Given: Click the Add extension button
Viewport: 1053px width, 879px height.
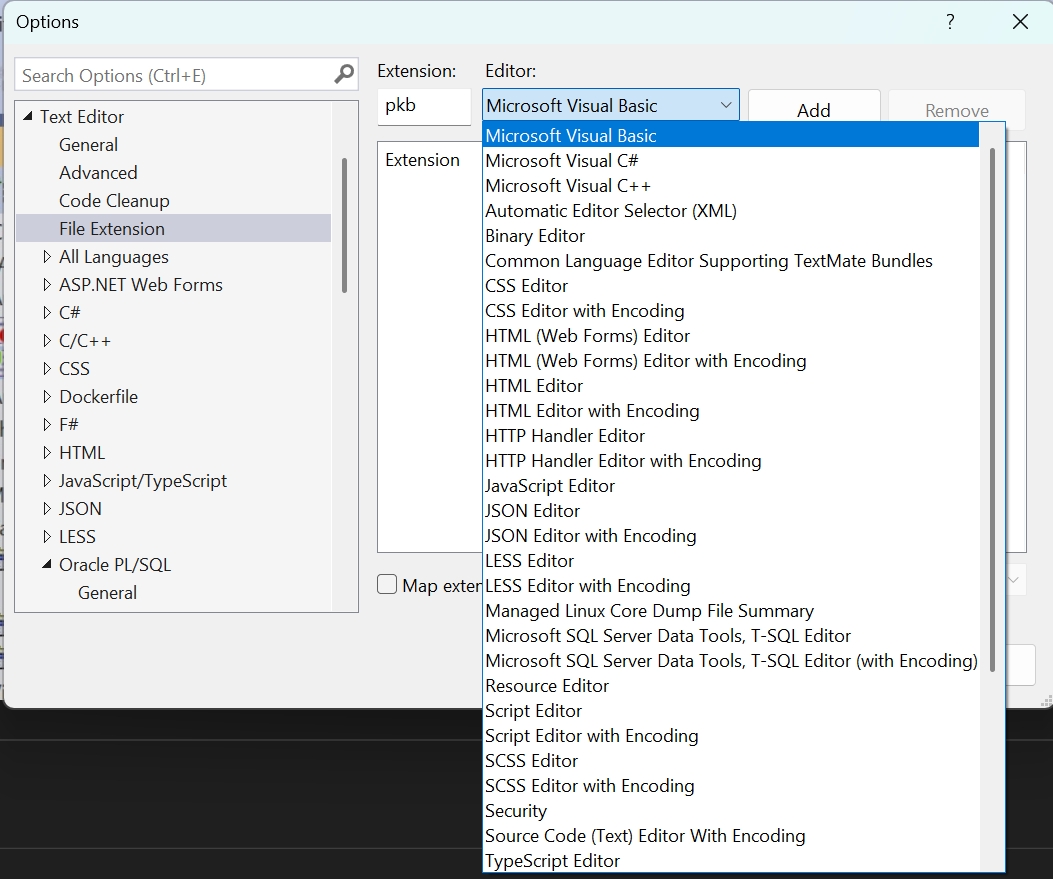Looking at the screenshot, I should point(814,109).
